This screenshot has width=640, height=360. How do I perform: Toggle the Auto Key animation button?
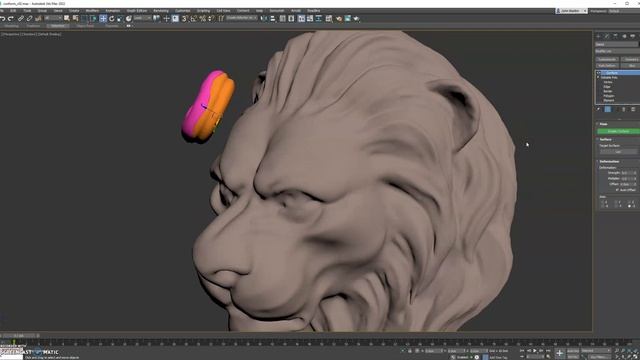[573, 351]
